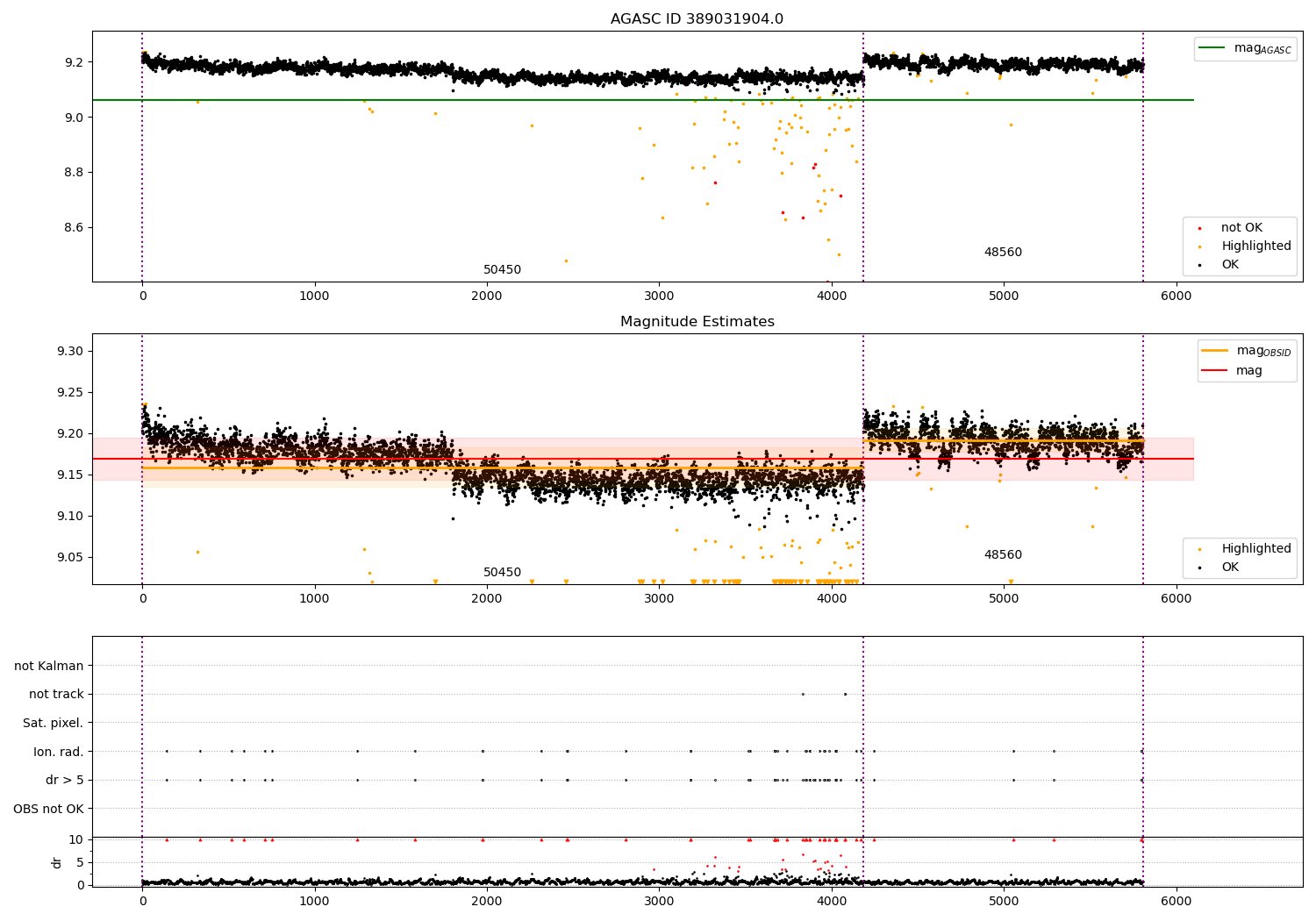This screenshot has height=921, width=1316.
Task: Click y-axis tick '9.0' on top plot
Action: (74, 118)
